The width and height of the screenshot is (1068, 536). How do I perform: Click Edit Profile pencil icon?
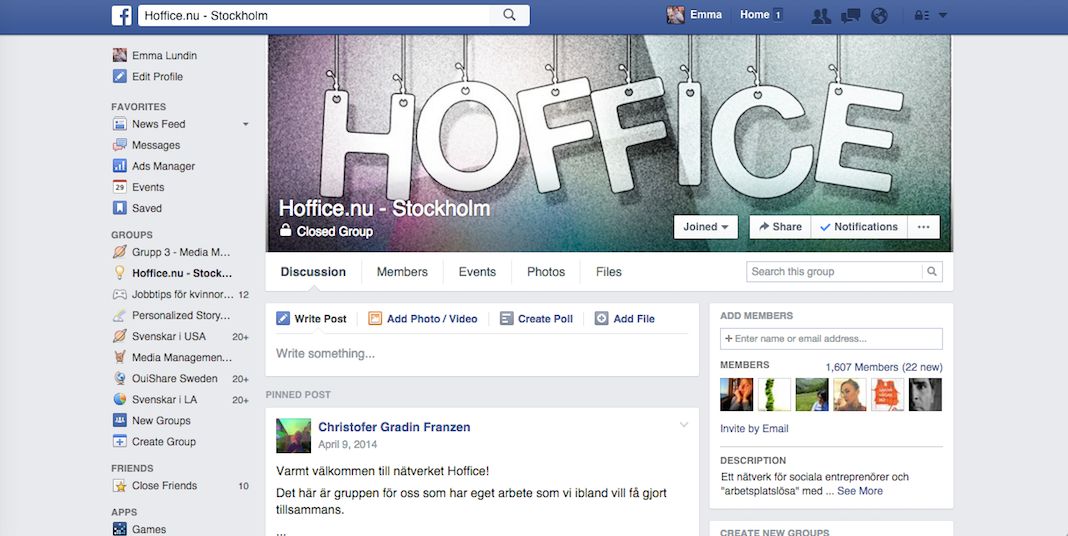tap(120, 76)
